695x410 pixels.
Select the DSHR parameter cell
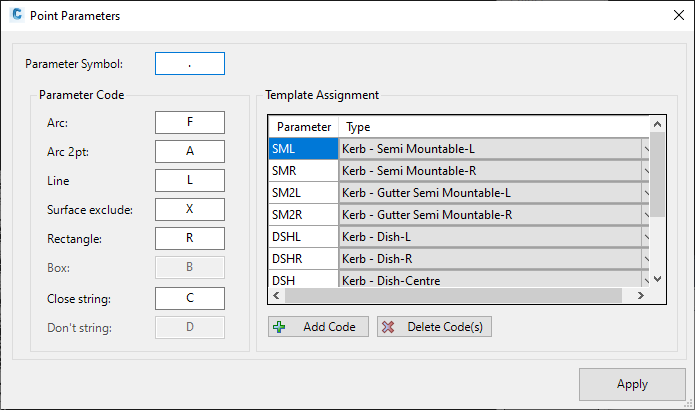(x=303, y=259)
